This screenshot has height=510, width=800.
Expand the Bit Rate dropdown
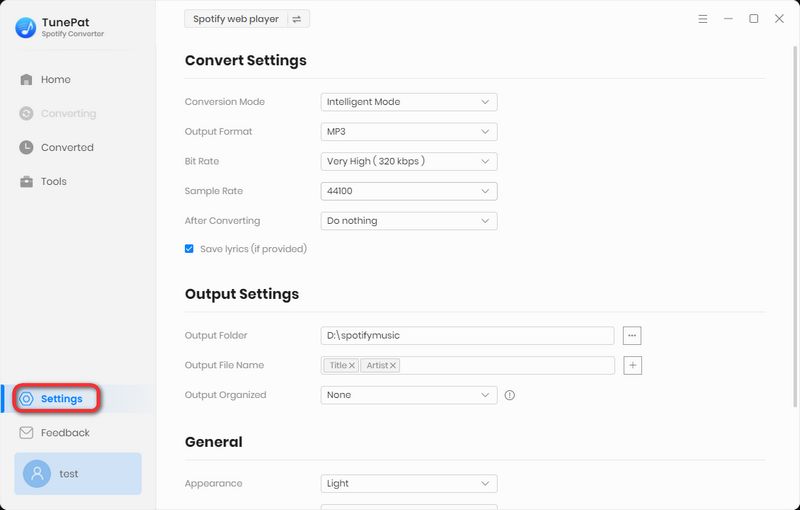click(409, 161)
